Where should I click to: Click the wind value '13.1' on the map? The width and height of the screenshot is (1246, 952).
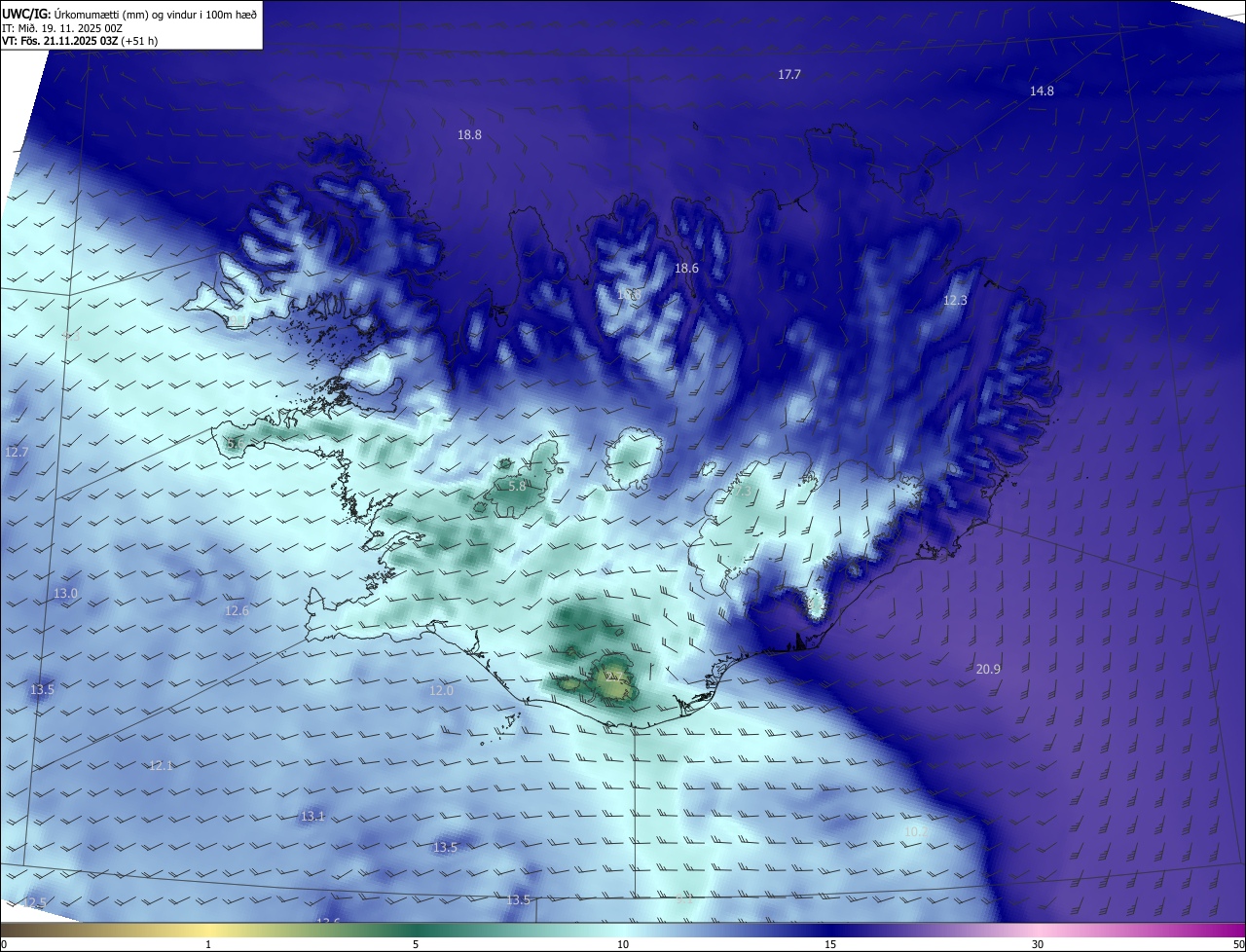[312, 817]
